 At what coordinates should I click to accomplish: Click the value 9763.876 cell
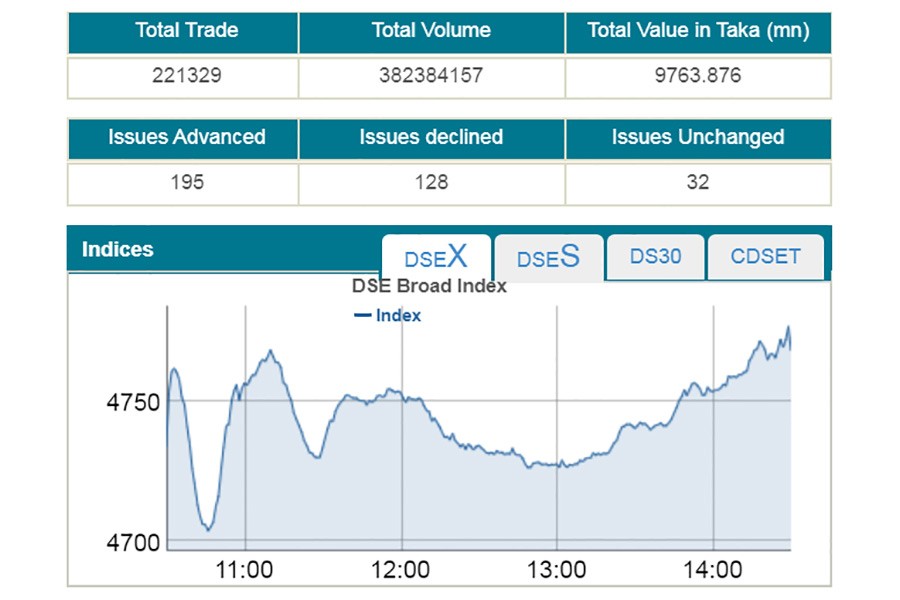[697, 76]
